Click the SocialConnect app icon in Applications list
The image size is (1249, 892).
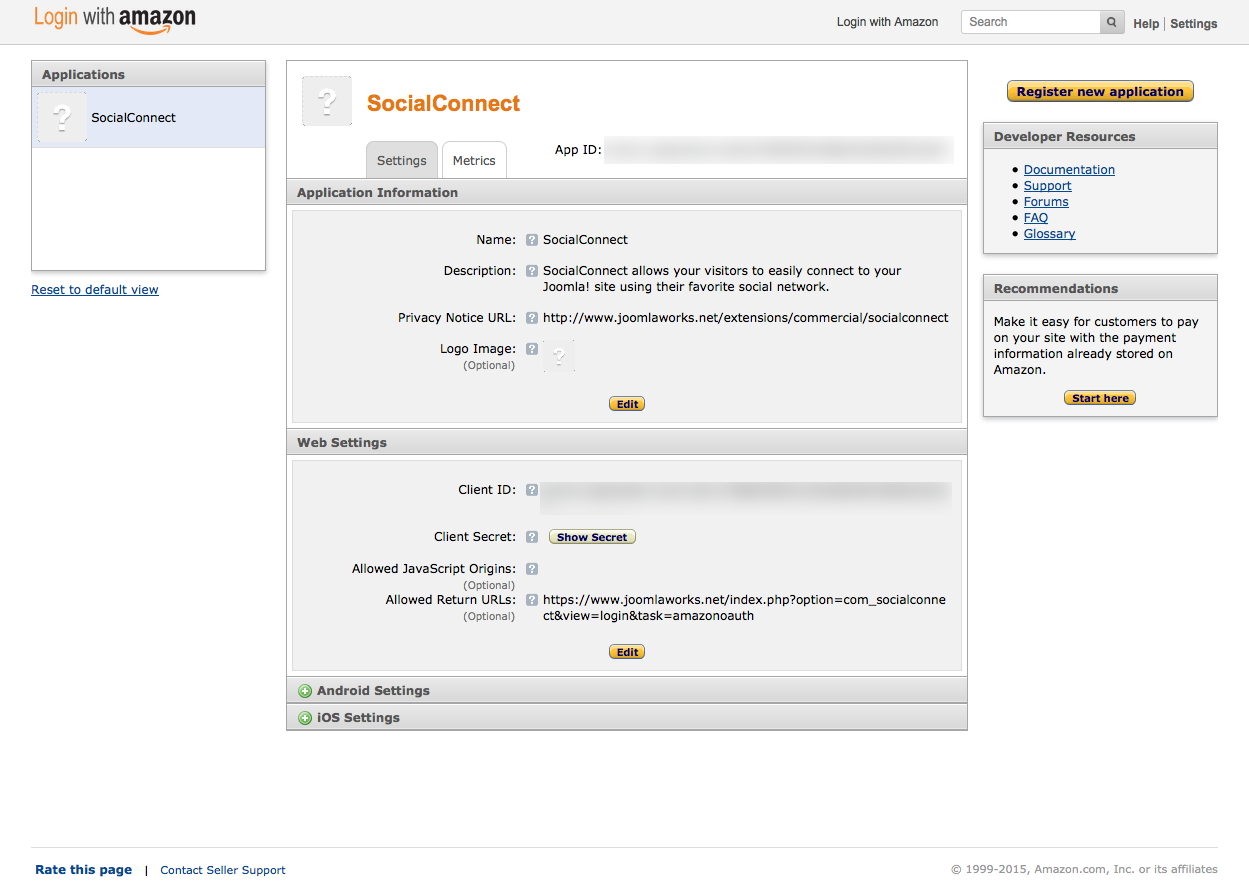point(62,117)
